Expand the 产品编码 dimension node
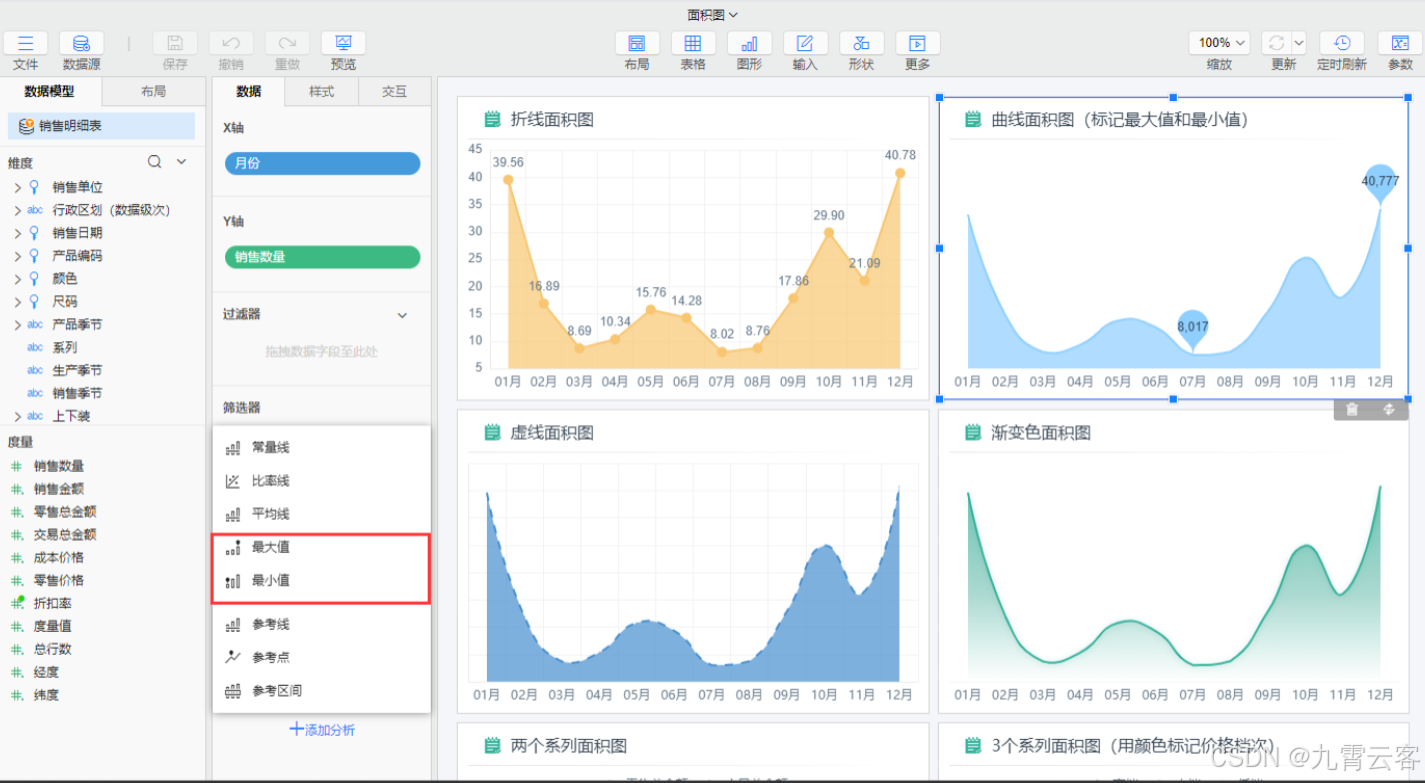 (17, 256)
